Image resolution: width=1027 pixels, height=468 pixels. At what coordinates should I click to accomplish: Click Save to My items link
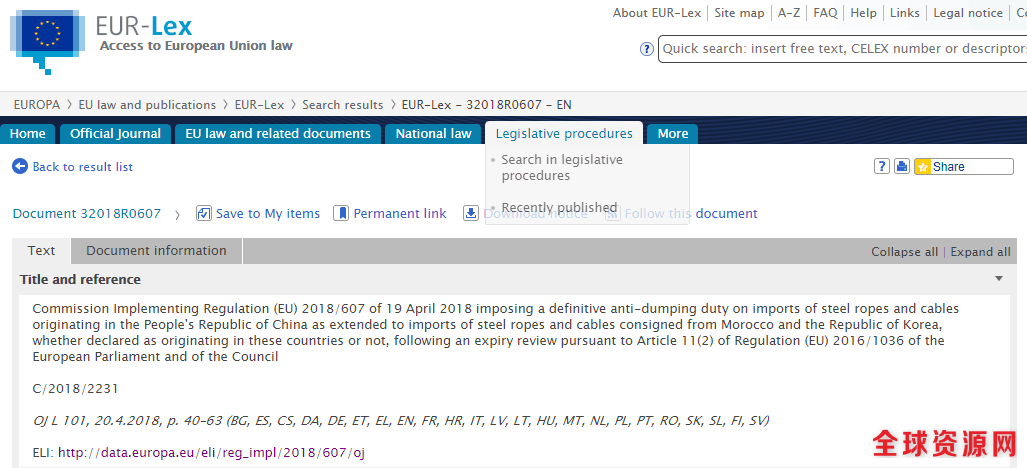268,213
